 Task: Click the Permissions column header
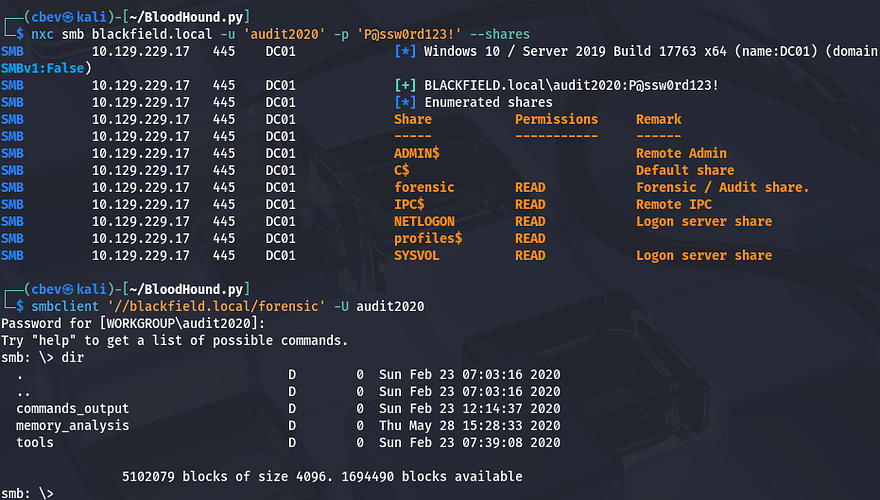click(556, 119)
